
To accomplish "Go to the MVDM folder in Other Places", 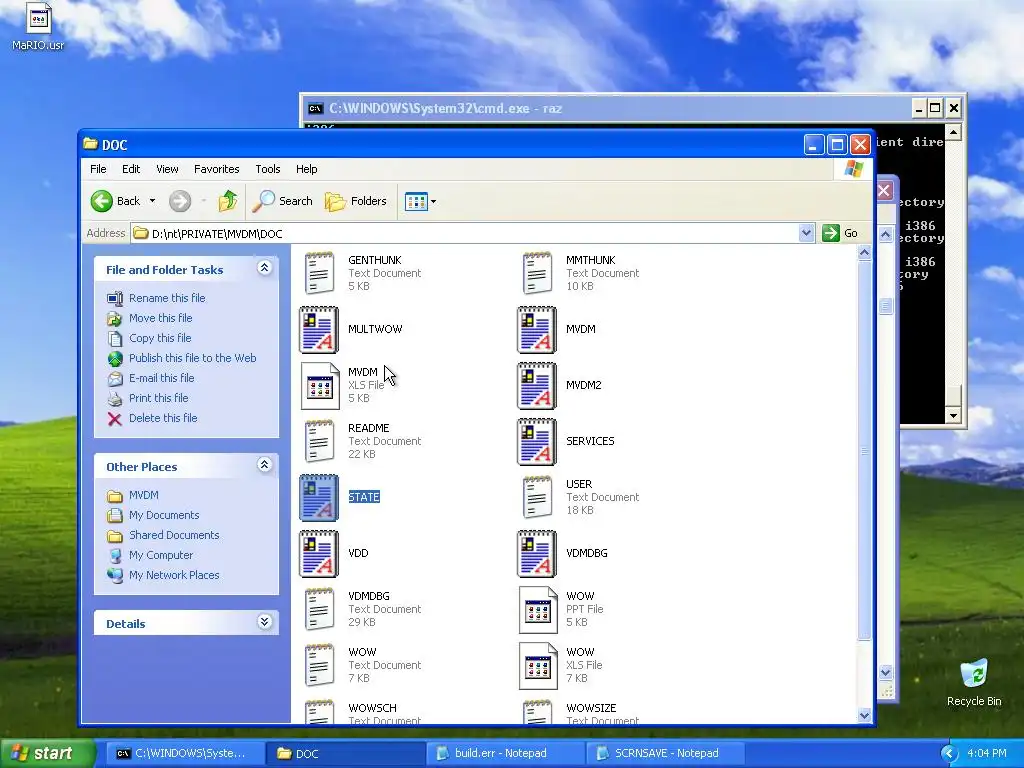I will (144, 495).
